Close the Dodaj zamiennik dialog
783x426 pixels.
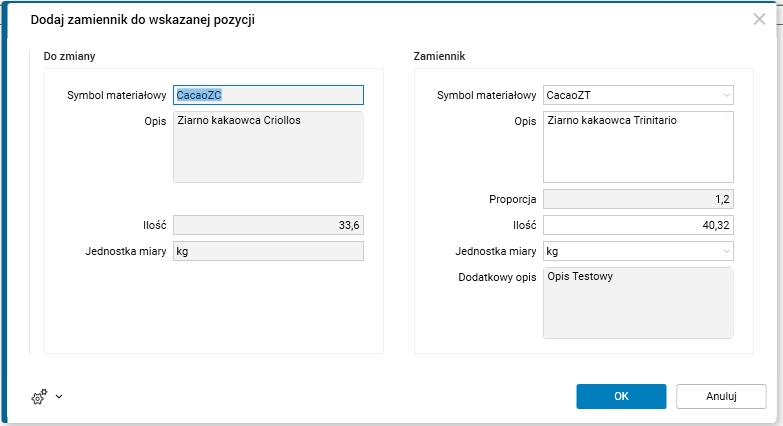[759, 19]
